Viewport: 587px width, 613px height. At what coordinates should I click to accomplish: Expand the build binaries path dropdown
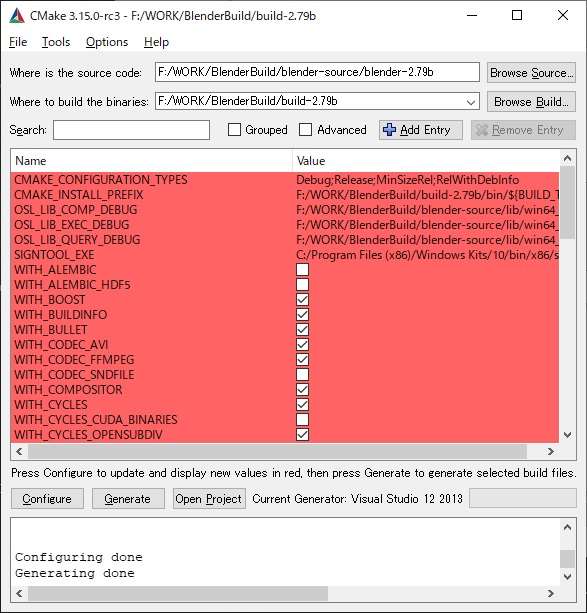471,102
